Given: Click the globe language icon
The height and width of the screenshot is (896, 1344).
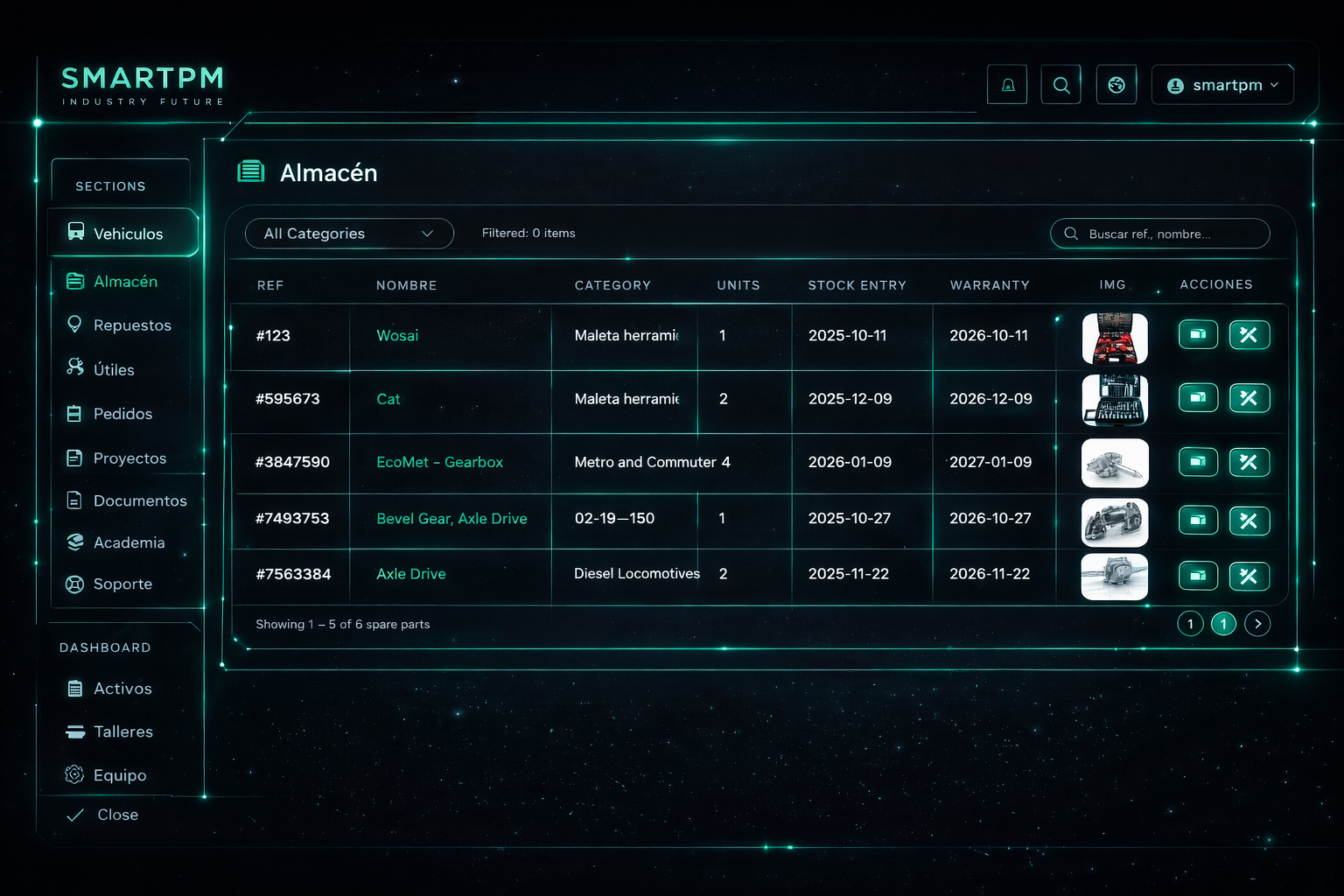Looking at the screenshot, I should pos(1116,85).
